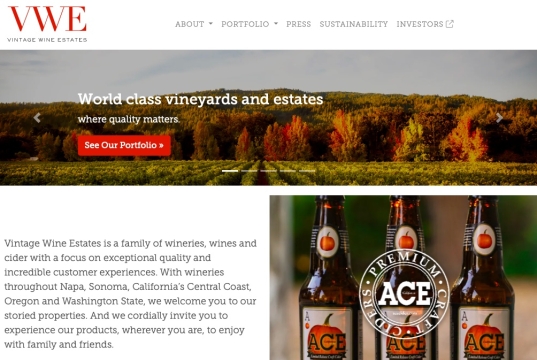Open the Sustainability page

(354, 24)
